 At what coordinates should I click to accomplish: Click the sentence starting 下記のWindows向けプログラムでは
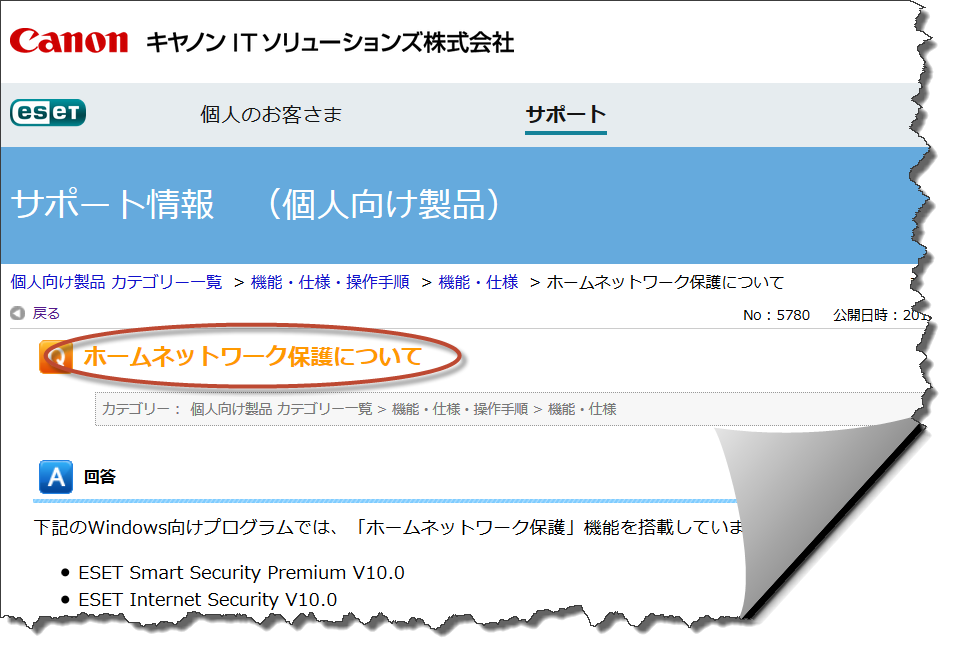389,527
